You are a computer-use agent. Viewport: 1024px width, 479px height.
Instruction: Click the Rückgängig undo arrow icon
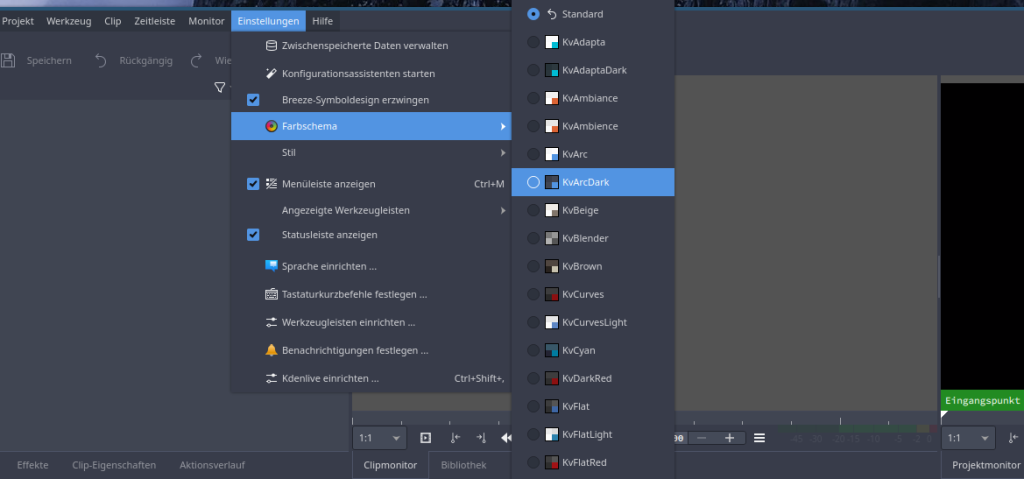(101, 61)
